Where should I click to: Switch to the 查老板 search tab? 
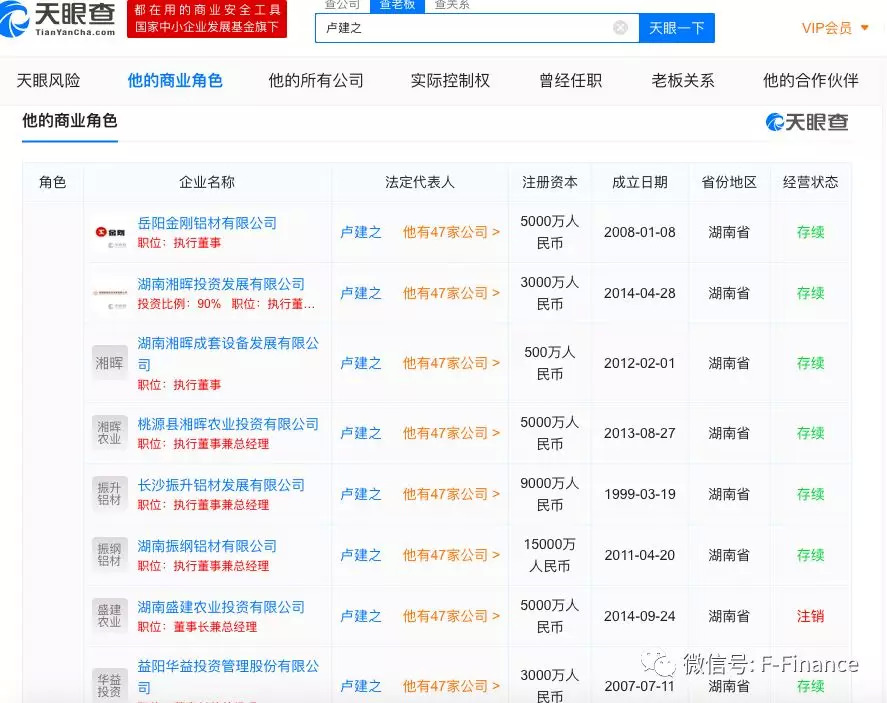point(397,5)
